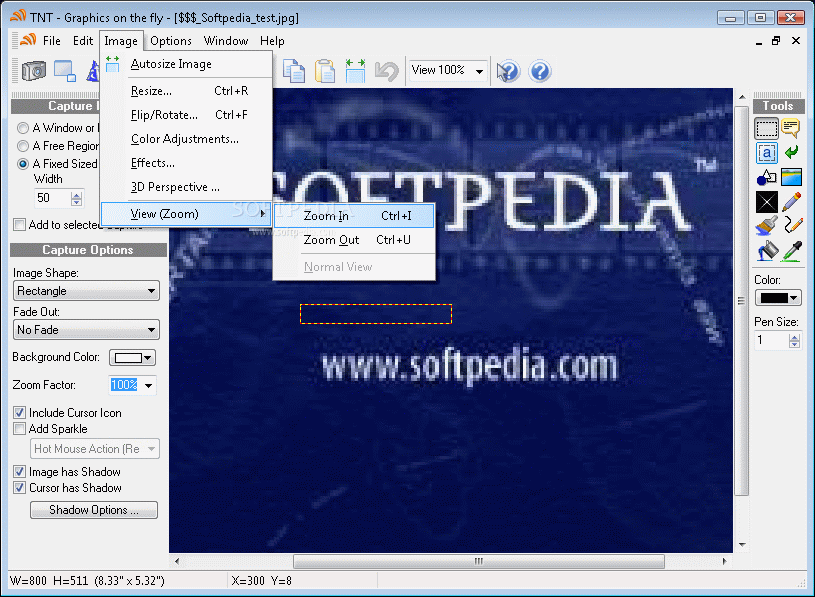Viewport: 815px width, 597px height.
Task: Open the Background Color dropdown
Action: coord(148,357)
